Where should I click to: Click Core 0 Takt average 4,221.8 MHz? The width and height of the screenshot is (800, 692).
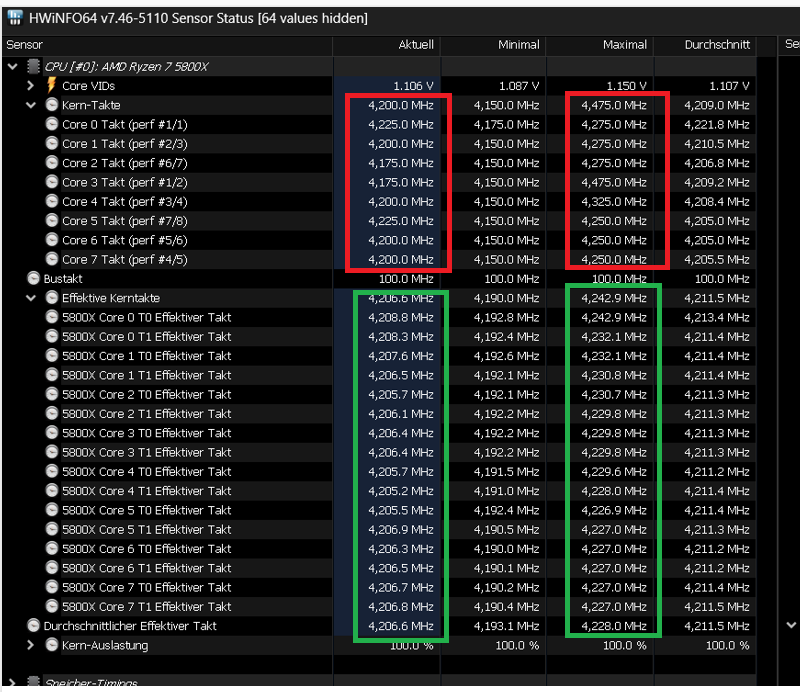tap(717, 125)
